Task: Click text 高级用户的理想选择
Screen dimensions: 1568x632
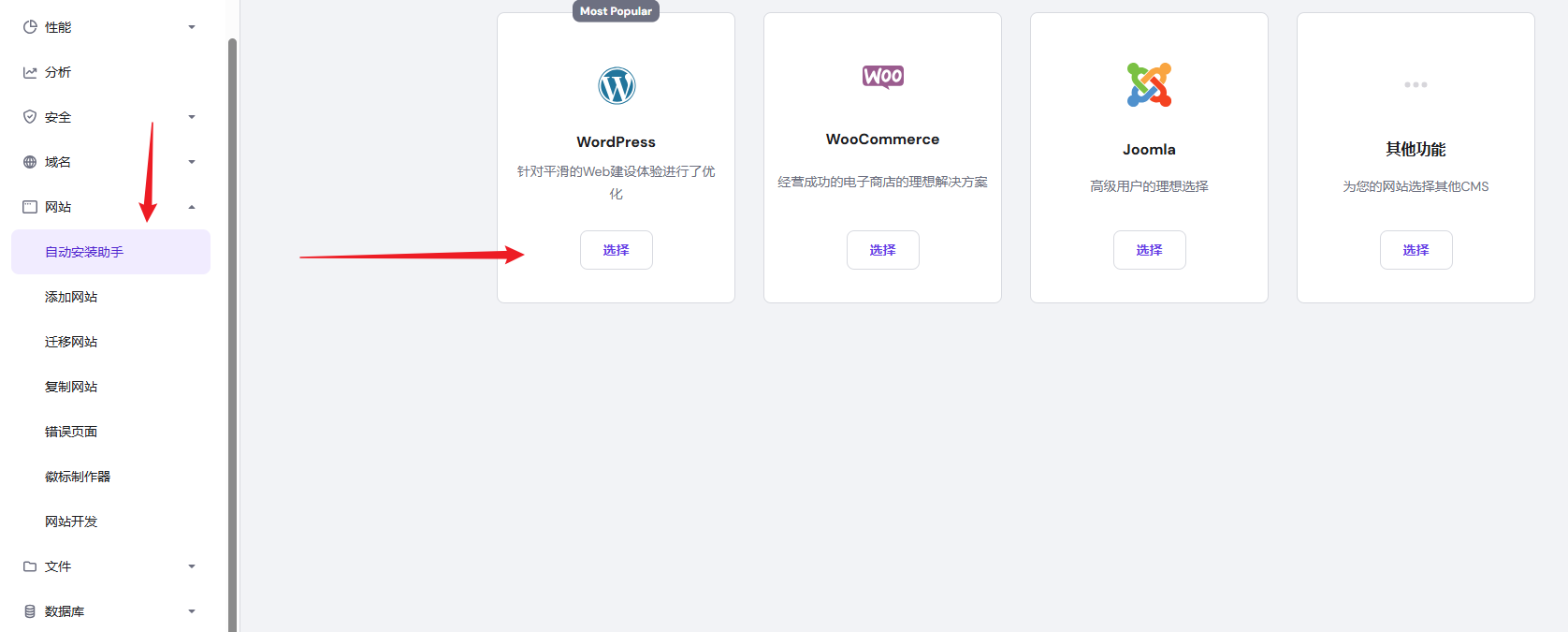Action: tap(1150, 186)
